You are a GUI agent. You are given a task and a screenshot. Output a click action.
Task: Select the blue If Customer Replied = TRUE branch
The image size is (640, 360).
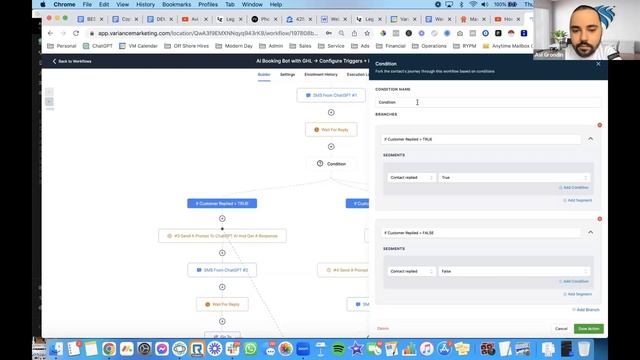point(222,203)
